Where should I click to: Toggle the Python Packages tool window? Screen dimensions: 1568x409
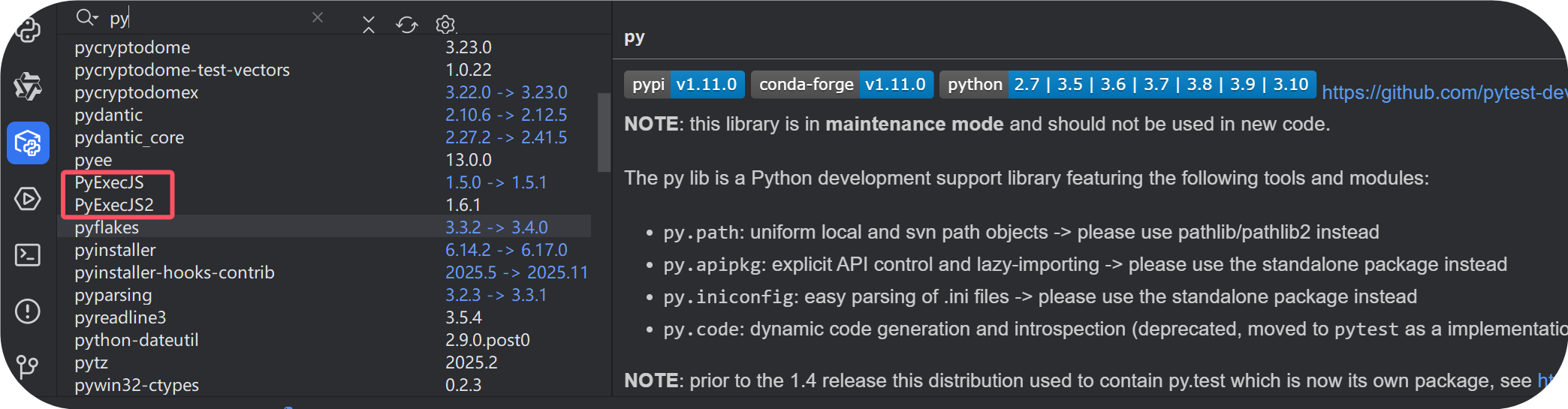coord(28,143)
